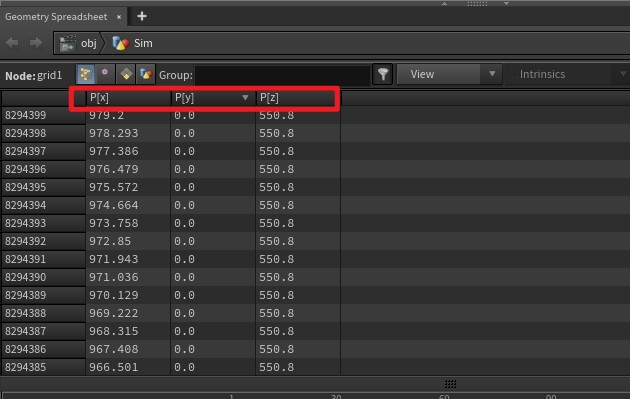Image resolution: width=630 pixels, height=399 pixels.
Task: Click the P[x] value 974.664
Action: click(114, 205)
